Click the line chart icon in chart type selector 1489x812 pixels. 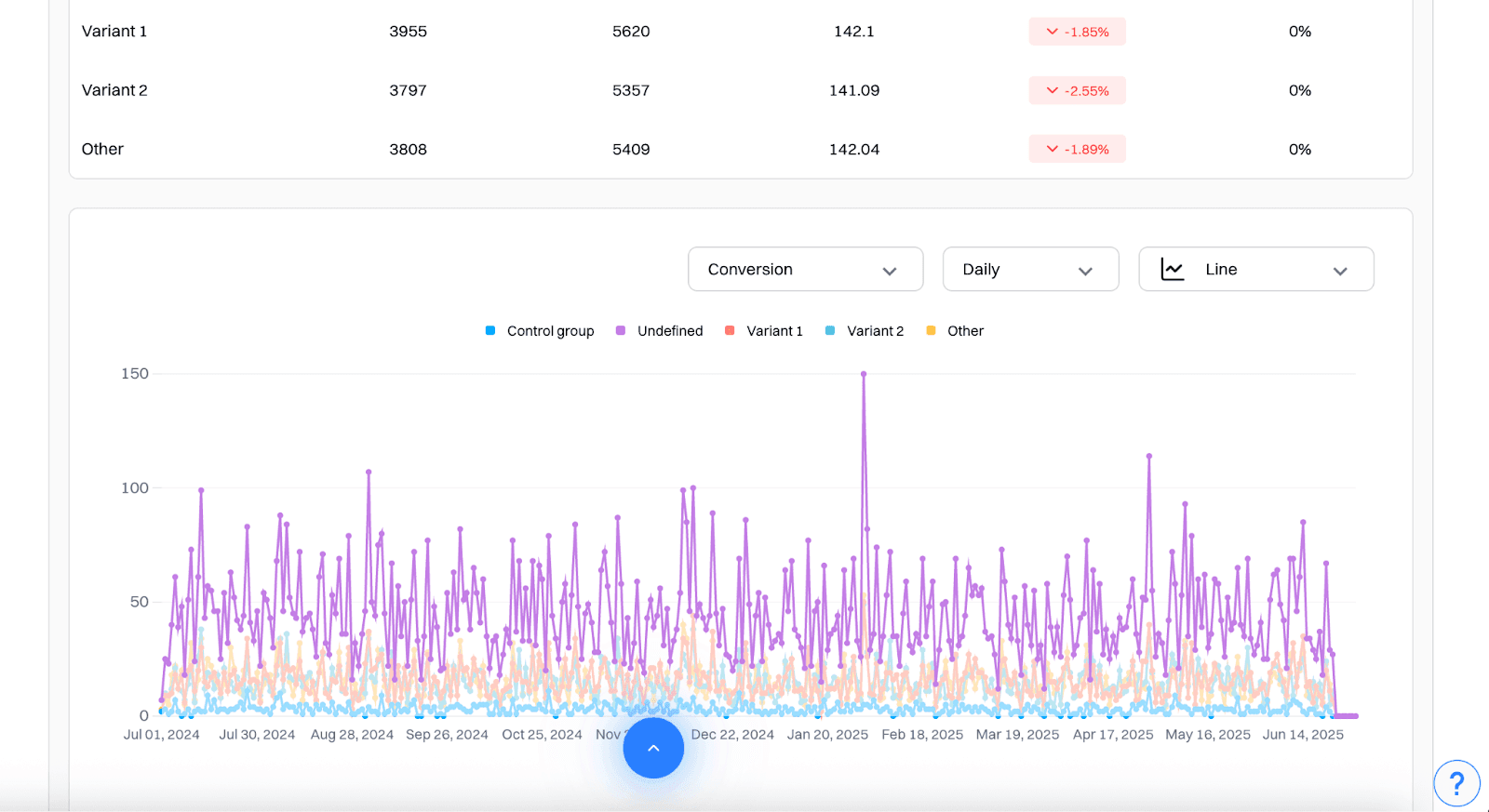point(1173,270)
